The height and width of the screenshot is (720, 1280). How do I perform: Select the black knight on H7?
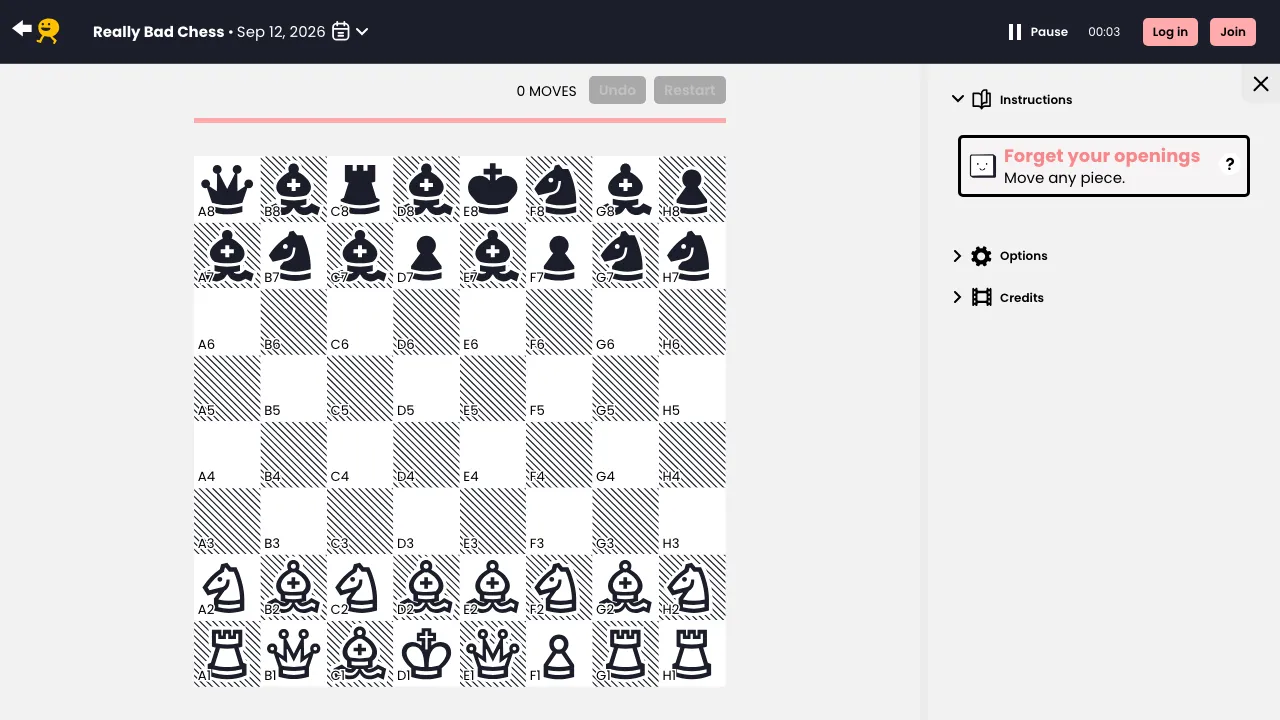click(692, 255)
